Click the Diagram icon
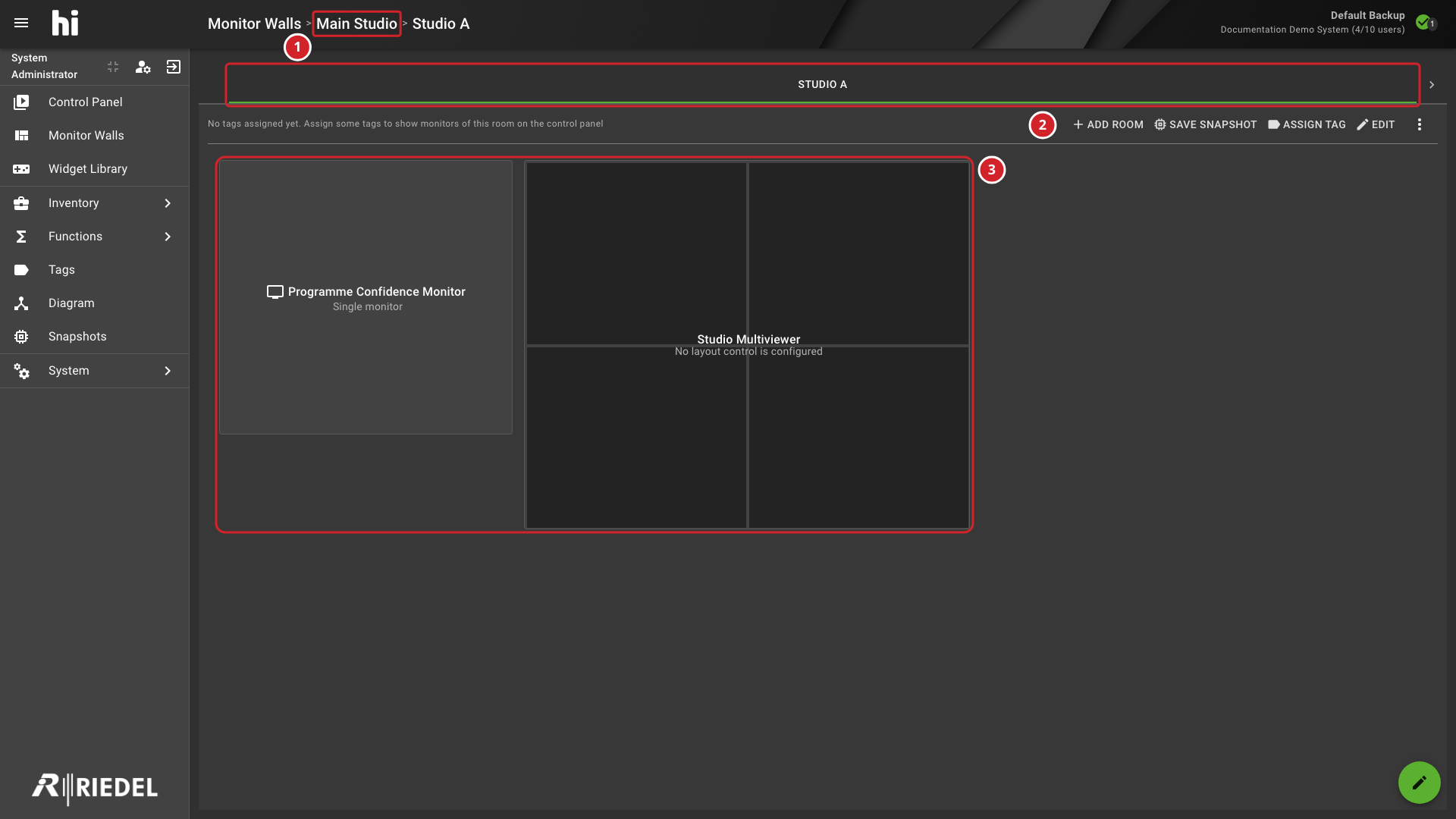Viewport: 1456px width, 819px height. pos(21,303)
